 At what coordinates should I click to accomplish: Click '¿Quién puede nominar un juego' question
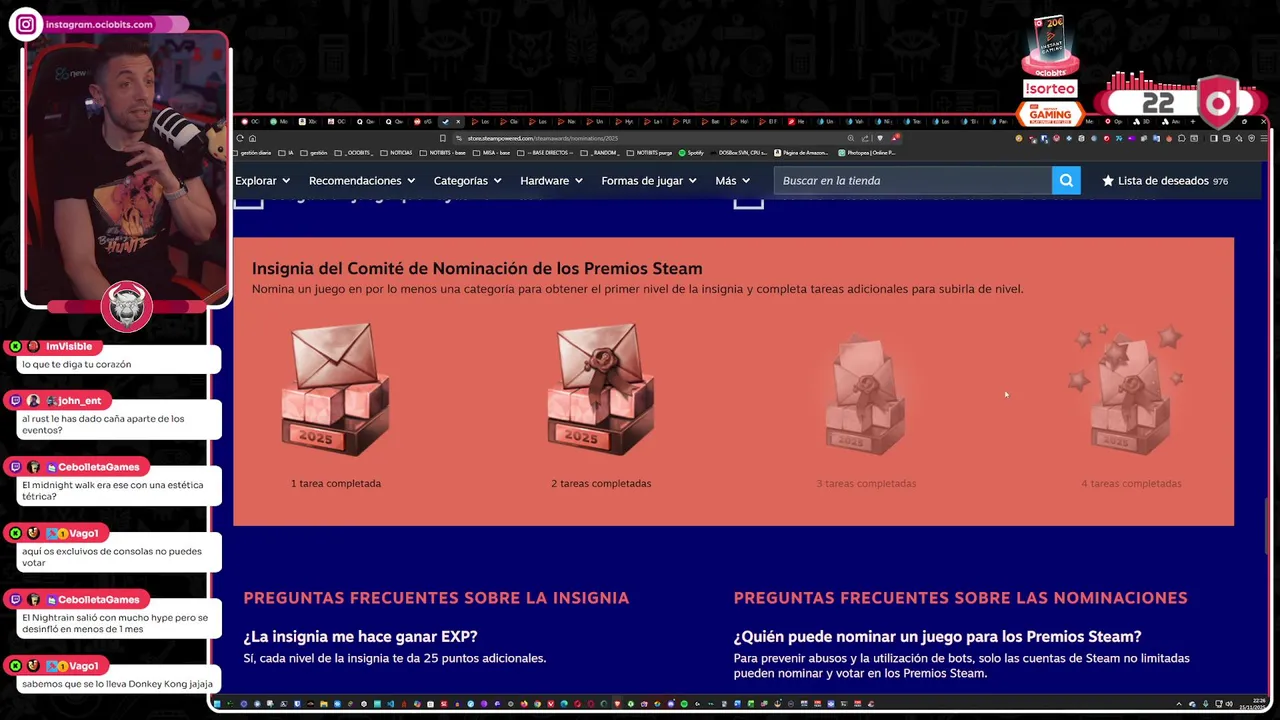[x=937, y=636]
